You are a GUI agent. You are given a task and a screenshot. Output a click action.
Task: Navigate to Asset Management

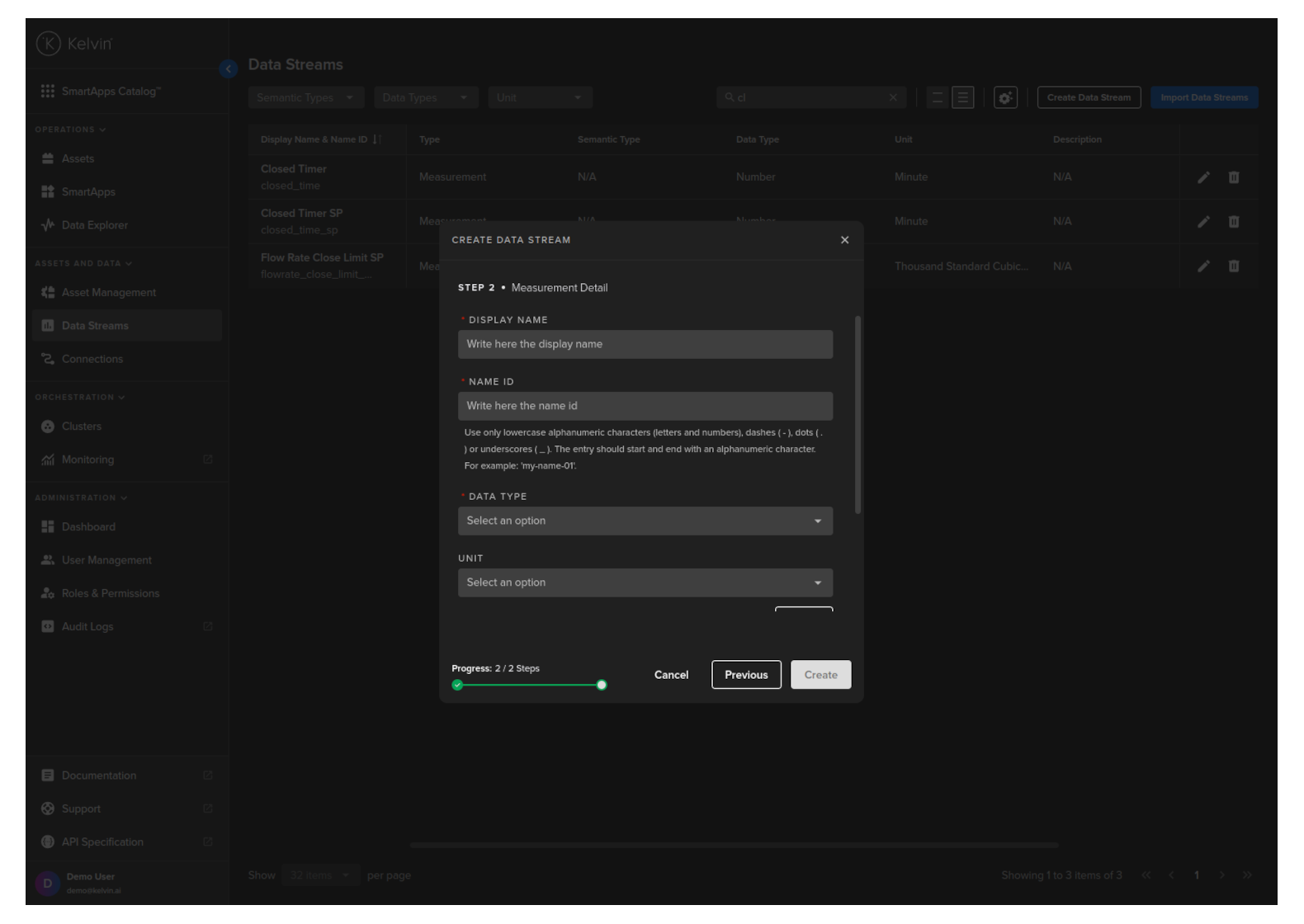point(108,292)
